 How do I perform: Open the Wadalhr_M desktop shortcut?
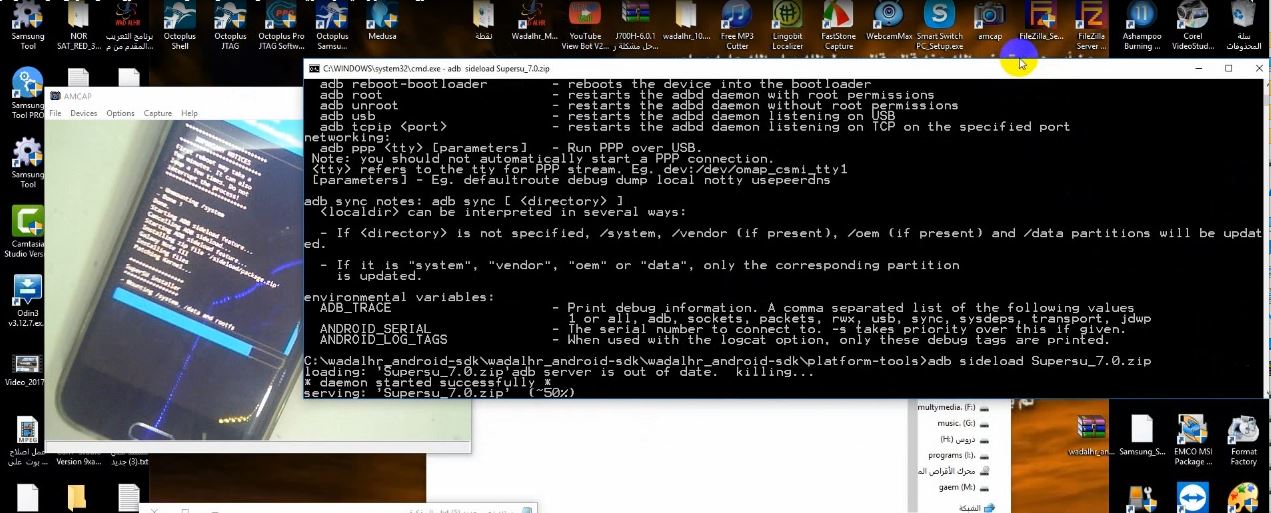(x=534, y=22)
